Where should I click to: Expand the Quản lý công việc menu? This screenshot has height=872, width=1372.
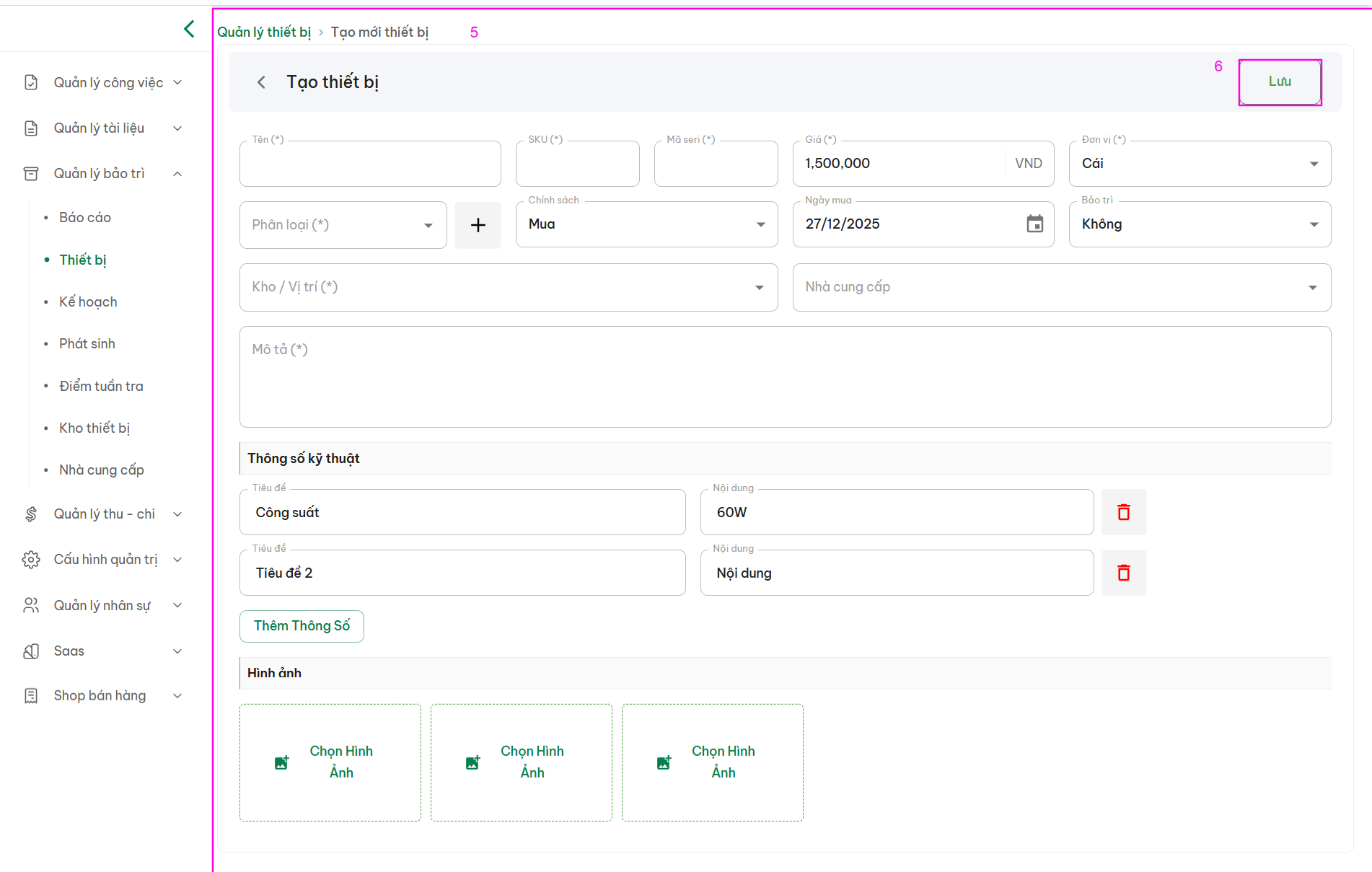click(x=108, y=83)
